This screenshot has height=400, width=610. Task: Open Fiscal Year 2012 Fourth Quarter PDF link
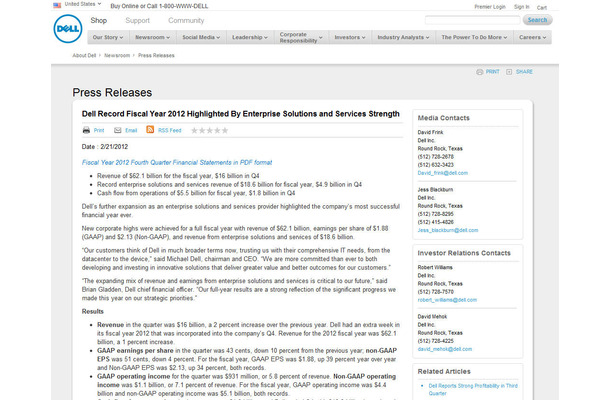click(177, 163)
